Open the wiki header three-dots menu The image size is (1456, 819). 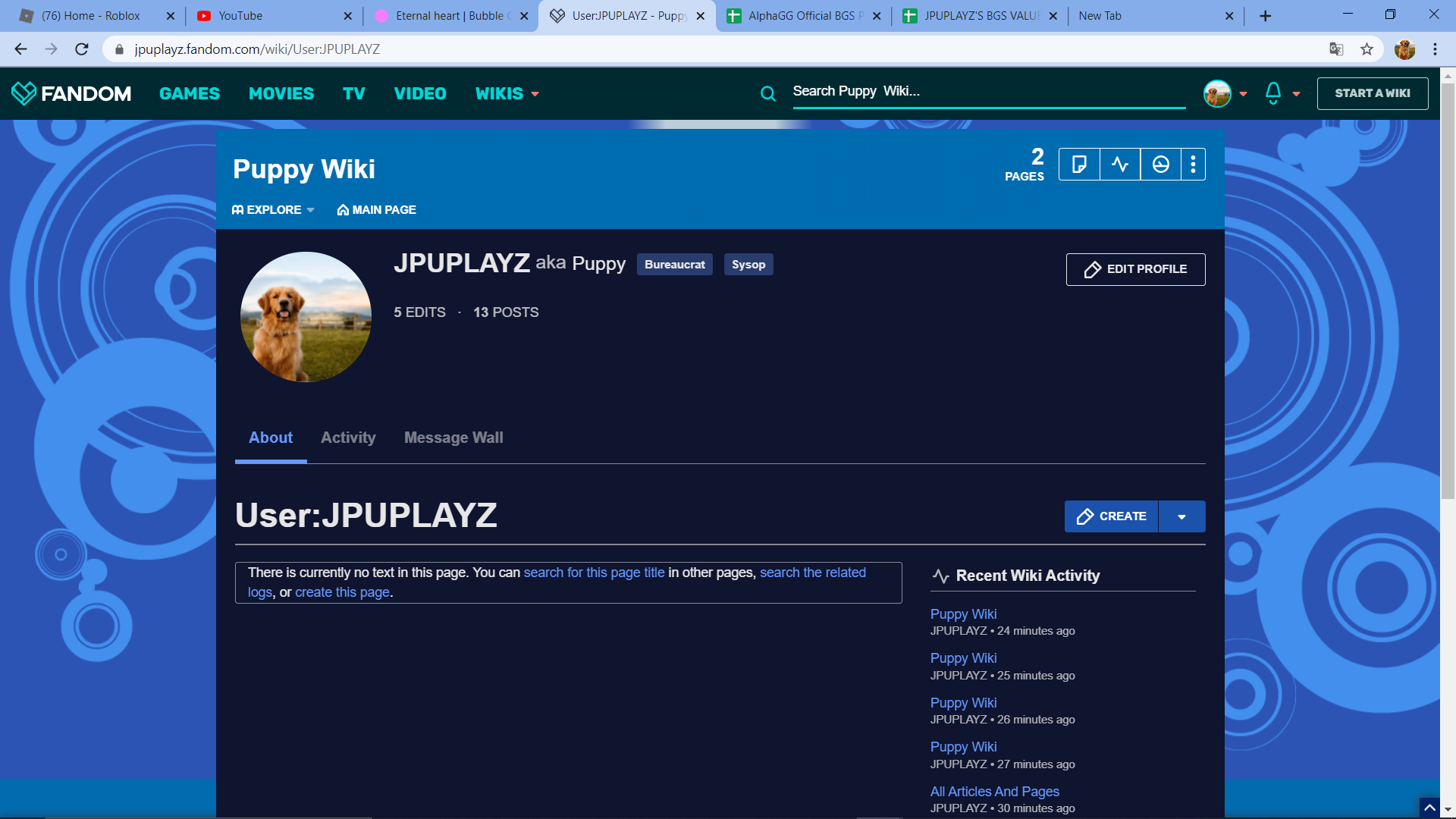(1193, 165)
